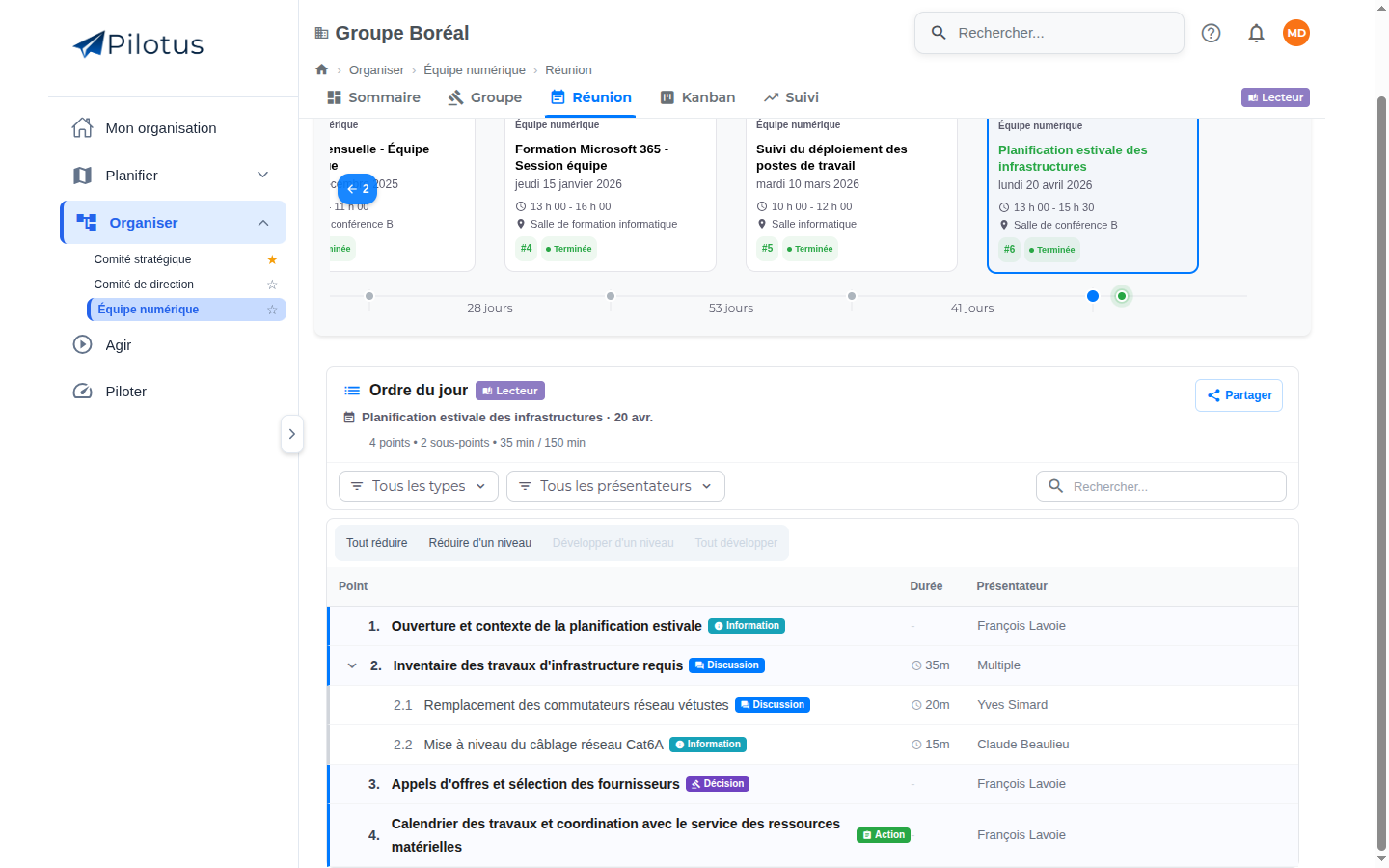Click the Ordre du jour list icon
This screenshot has height=868, width=1389.
(352, 391)
